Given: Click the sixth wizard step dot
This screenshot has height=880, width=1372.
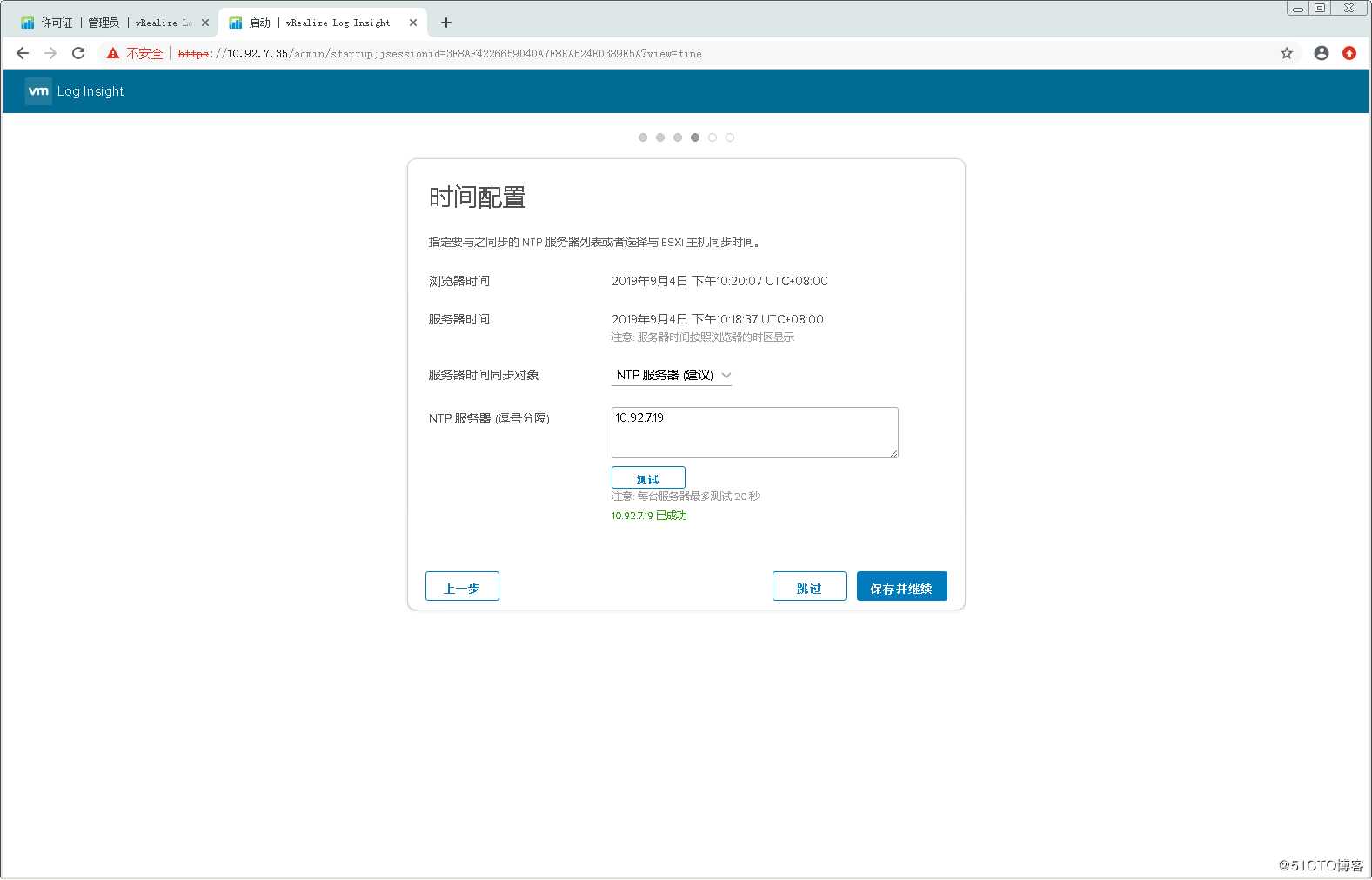Looking at the screenshot, I should pyautogui.click(x=730, y=137).
